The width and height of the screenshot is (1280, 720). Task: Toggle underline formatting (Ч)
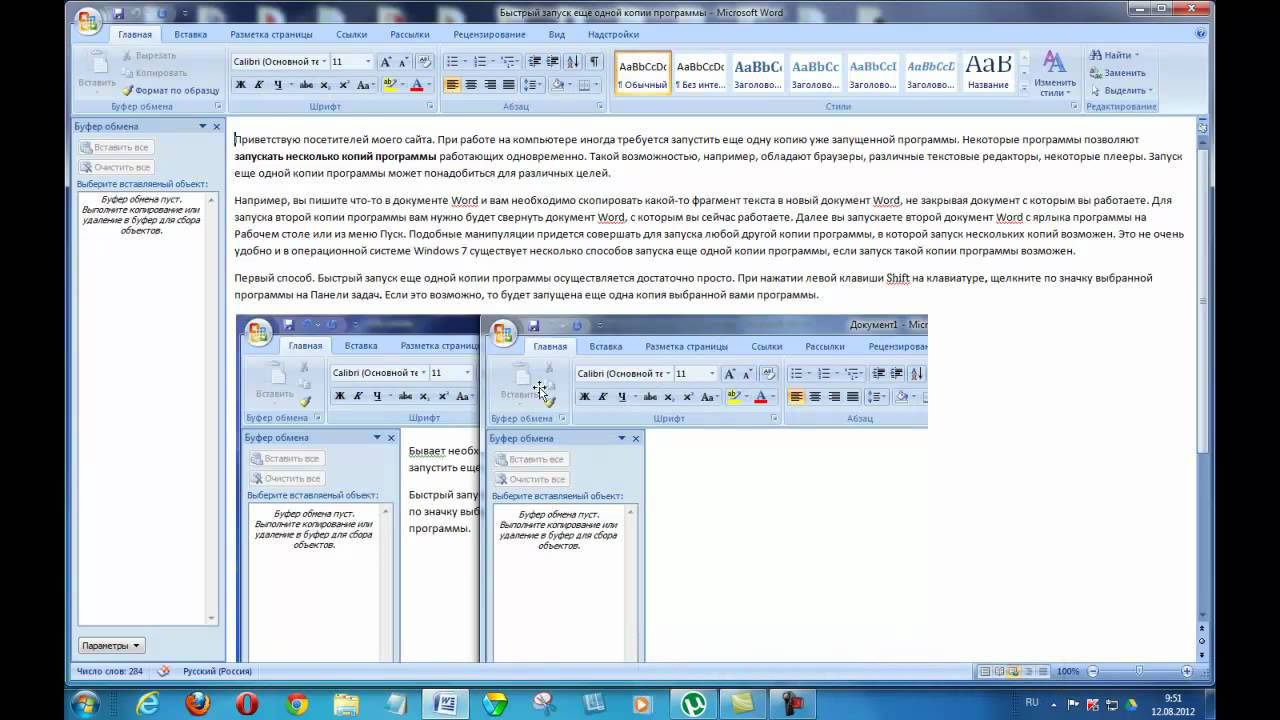point(278,85)
